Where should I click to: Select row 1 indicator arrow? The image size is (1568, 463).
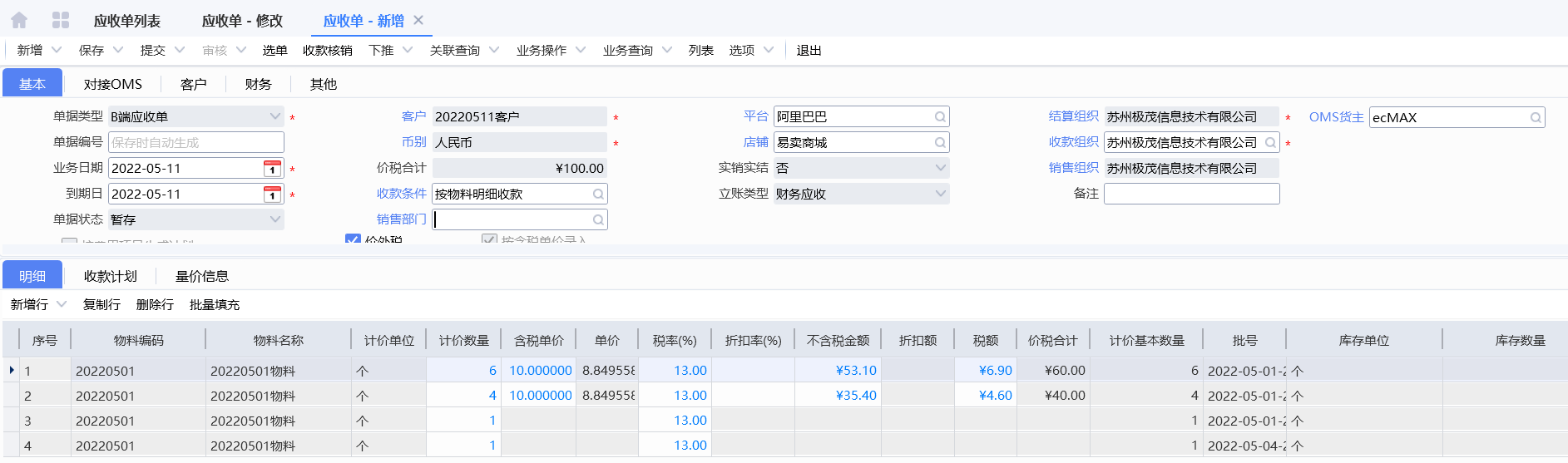pos(12,370)
